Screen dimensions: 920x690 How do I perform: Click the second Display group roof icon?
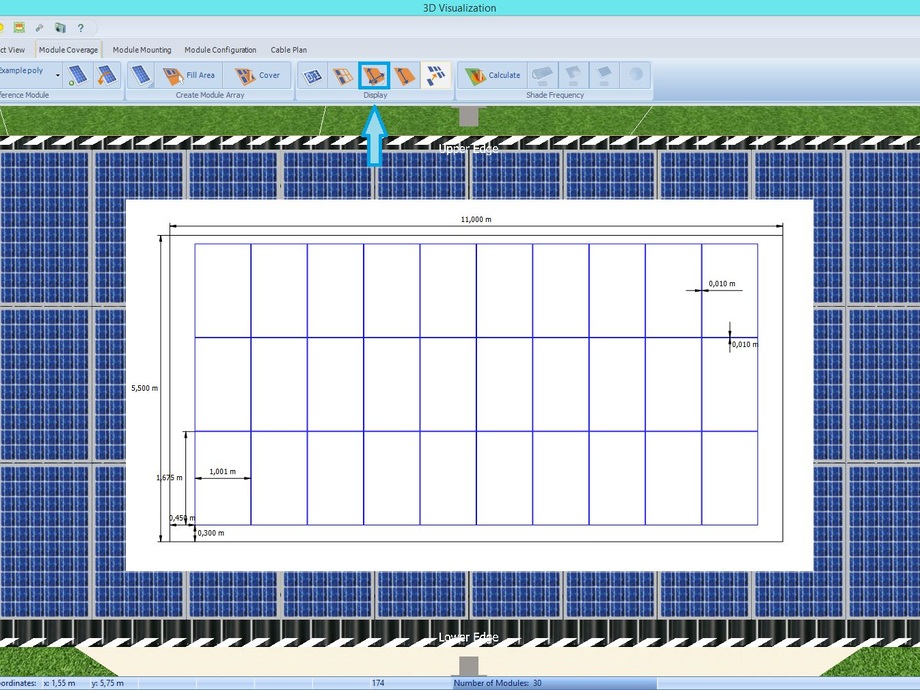[343, 75]
